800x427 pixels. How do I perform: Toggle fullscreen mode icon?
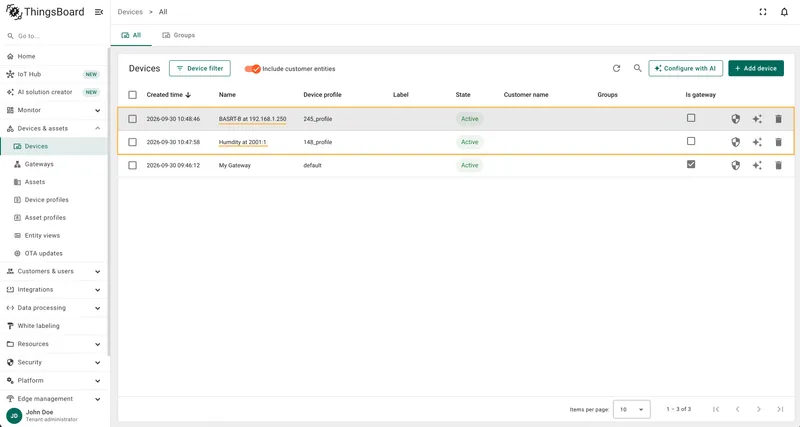point(763,12)
